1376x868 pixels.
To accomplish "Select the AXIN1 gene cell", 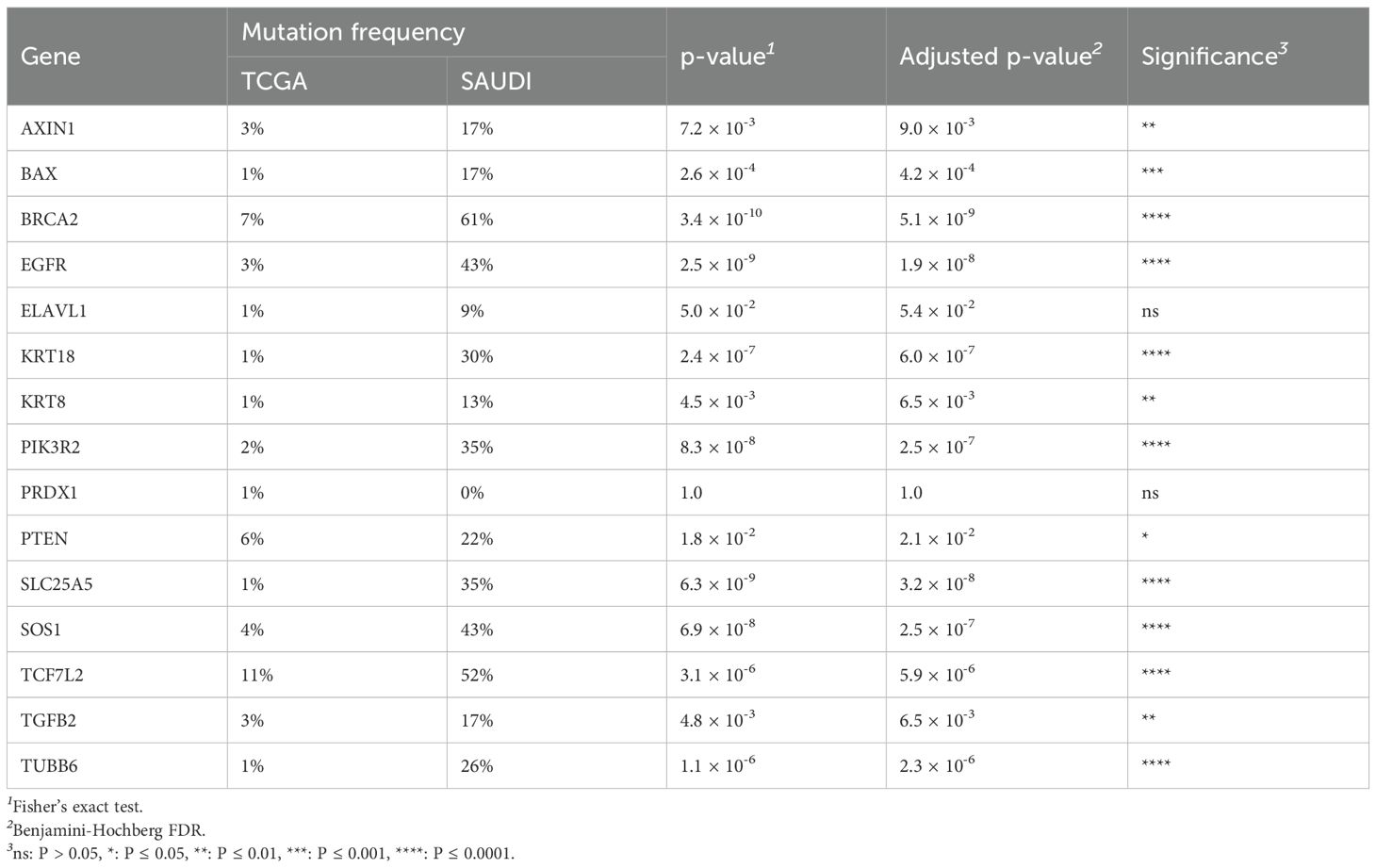I will click(48, 128).
